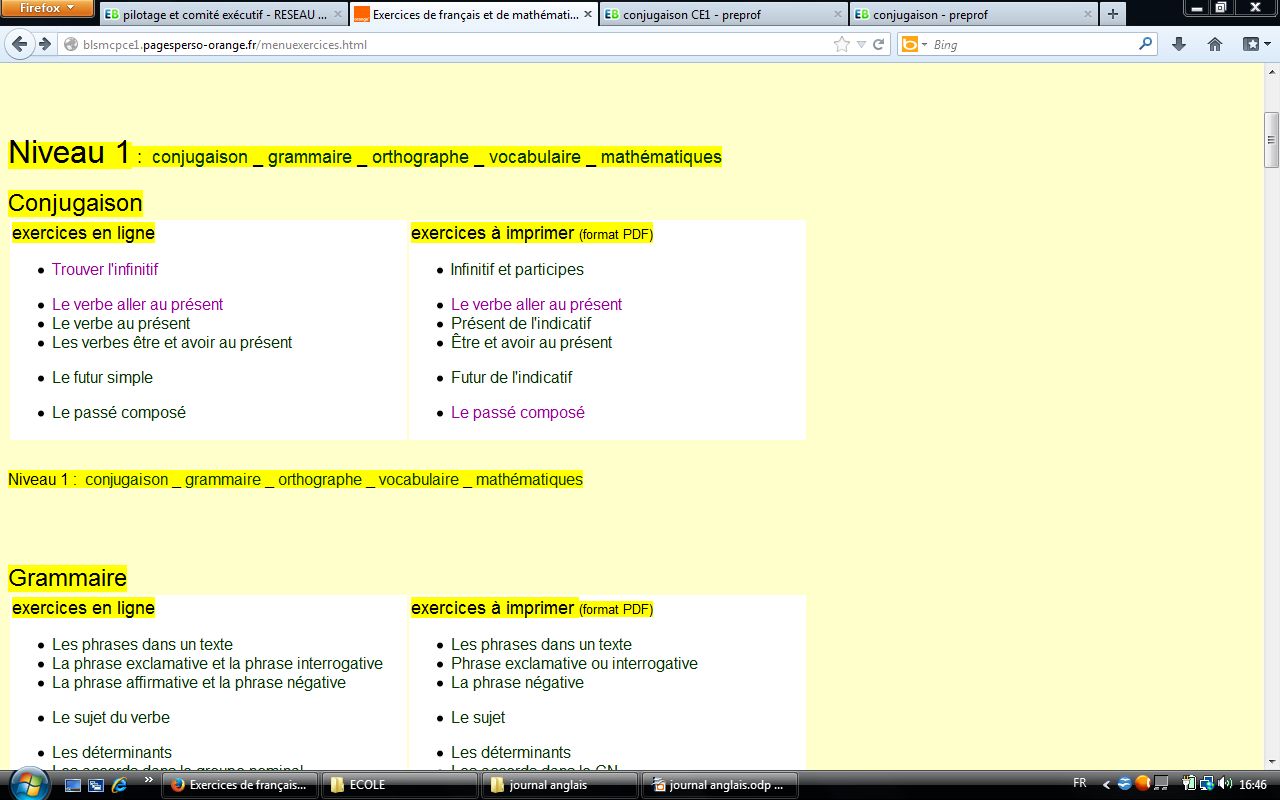Go back using the browser back arrow

pyautogui.click(x=20, y=44)
